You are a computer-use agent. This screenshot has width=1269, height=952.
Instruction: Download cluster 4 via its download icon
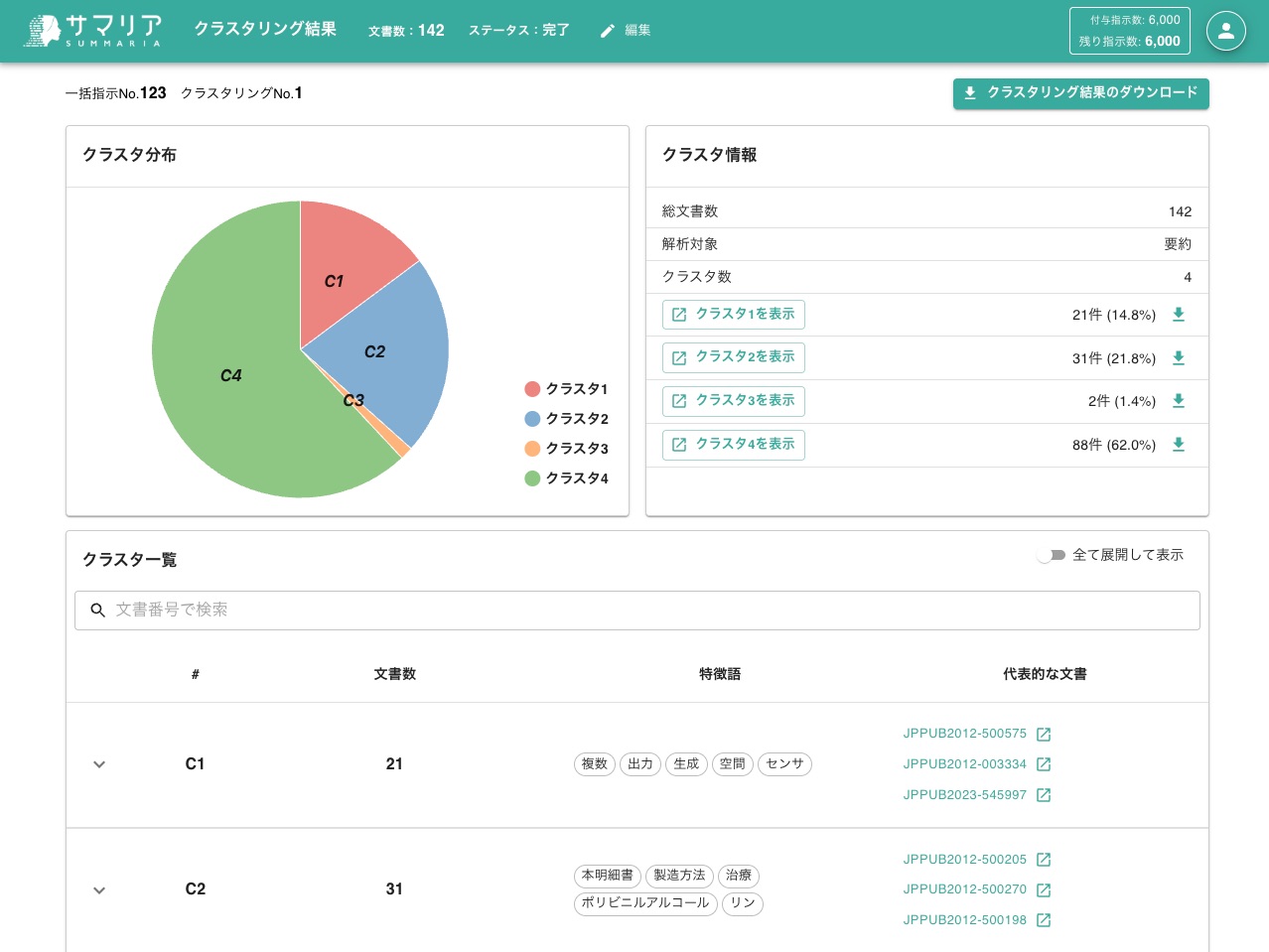click(1179, 445)
